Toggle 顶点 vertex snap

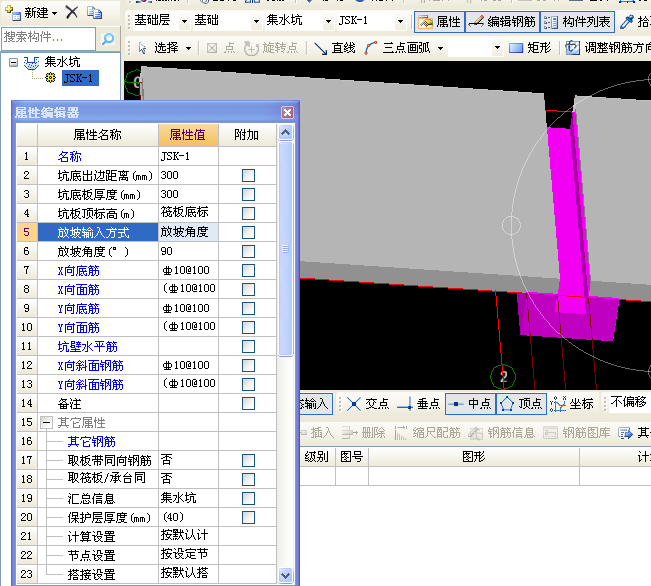pyautogui.click(x=521, y=404)
